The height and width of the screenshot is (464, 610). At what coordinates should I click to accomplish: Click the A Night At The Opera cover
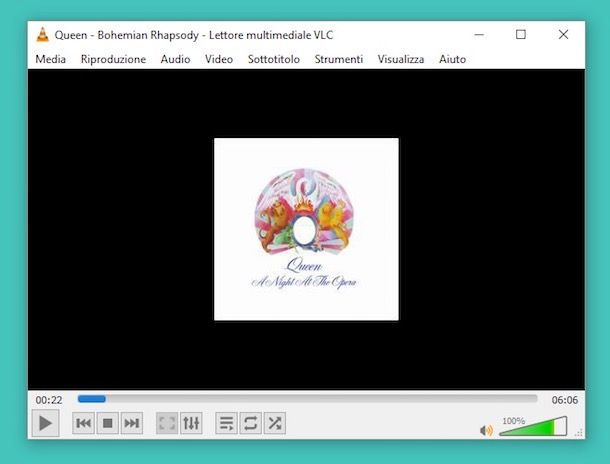306,229
